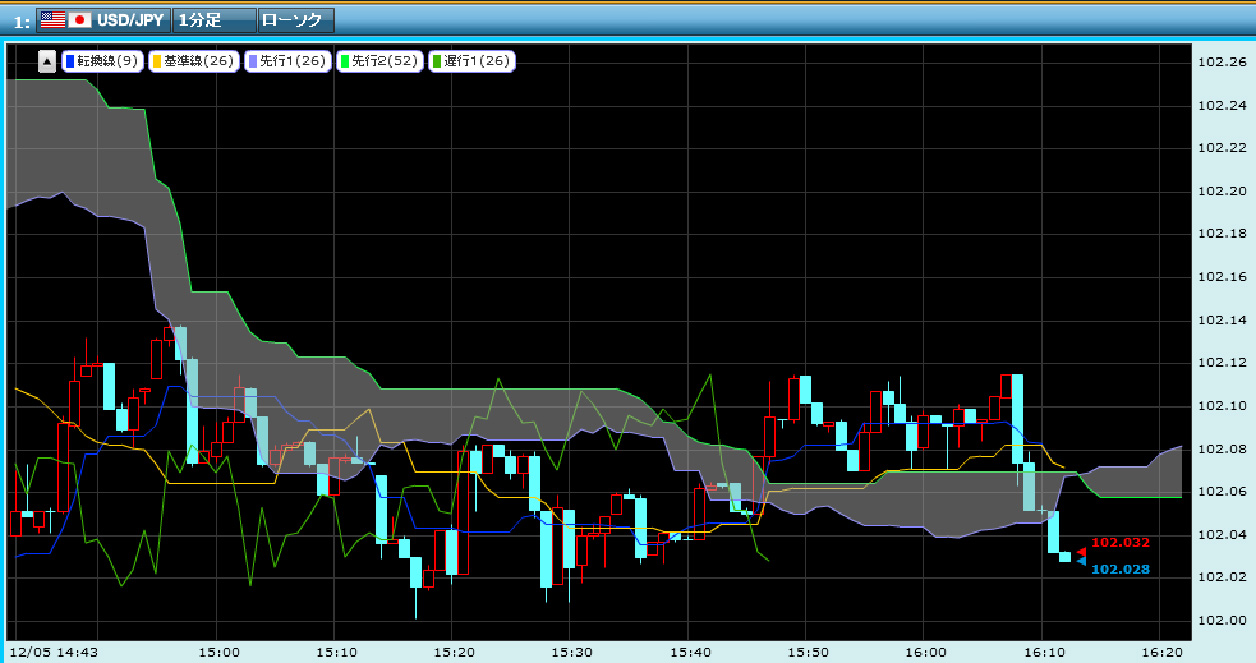Viewport: 1256px width, 663px height.
Task: Open the USD/JPY currency pair selector
Action: point(103,20)
